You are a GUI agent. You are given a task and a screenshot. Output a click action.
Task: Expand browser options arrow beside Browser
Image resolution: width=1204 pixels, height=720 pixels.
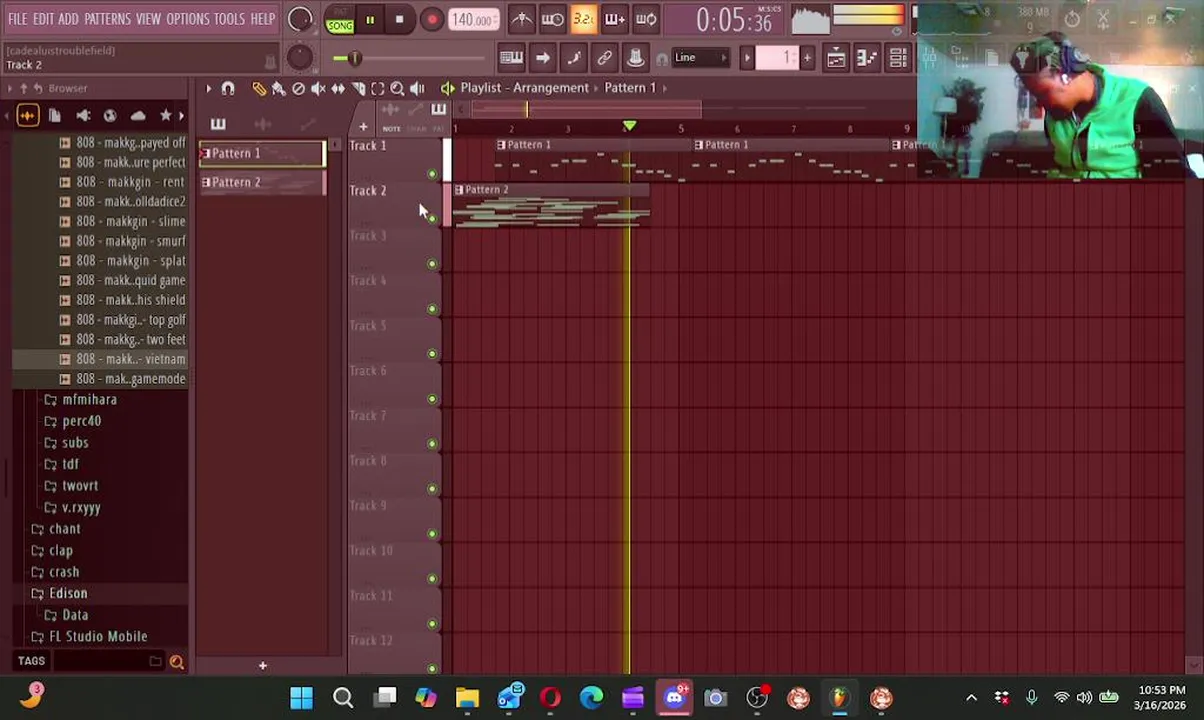click(10, 88)
